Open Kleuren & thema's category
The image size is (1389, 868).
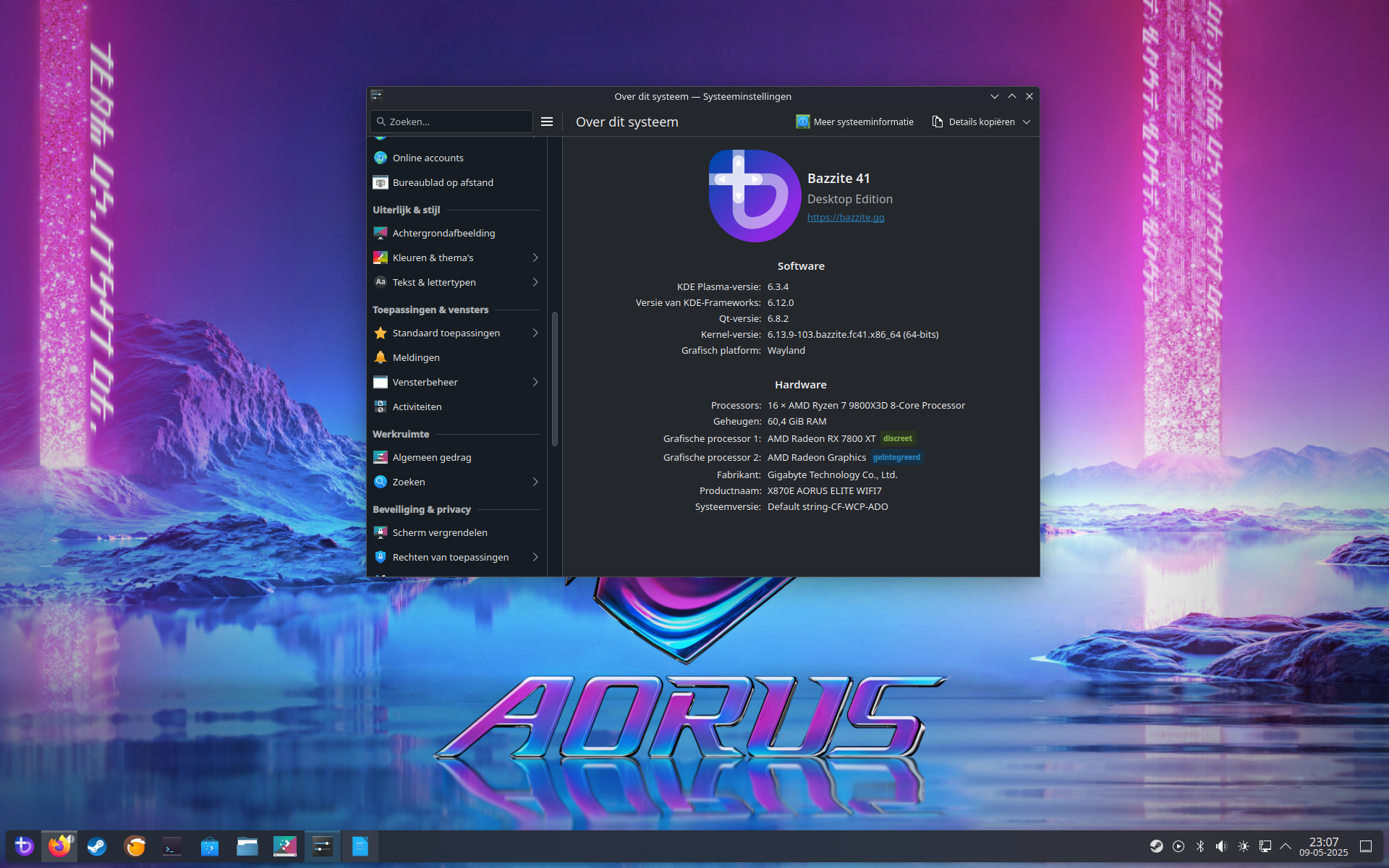456,258
